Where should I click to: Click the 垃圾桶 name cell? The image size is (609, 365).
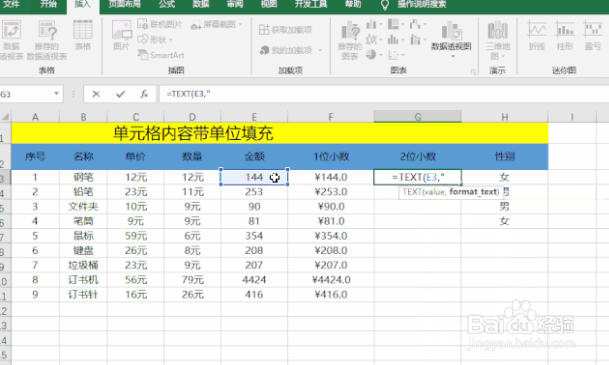(83, 265)
